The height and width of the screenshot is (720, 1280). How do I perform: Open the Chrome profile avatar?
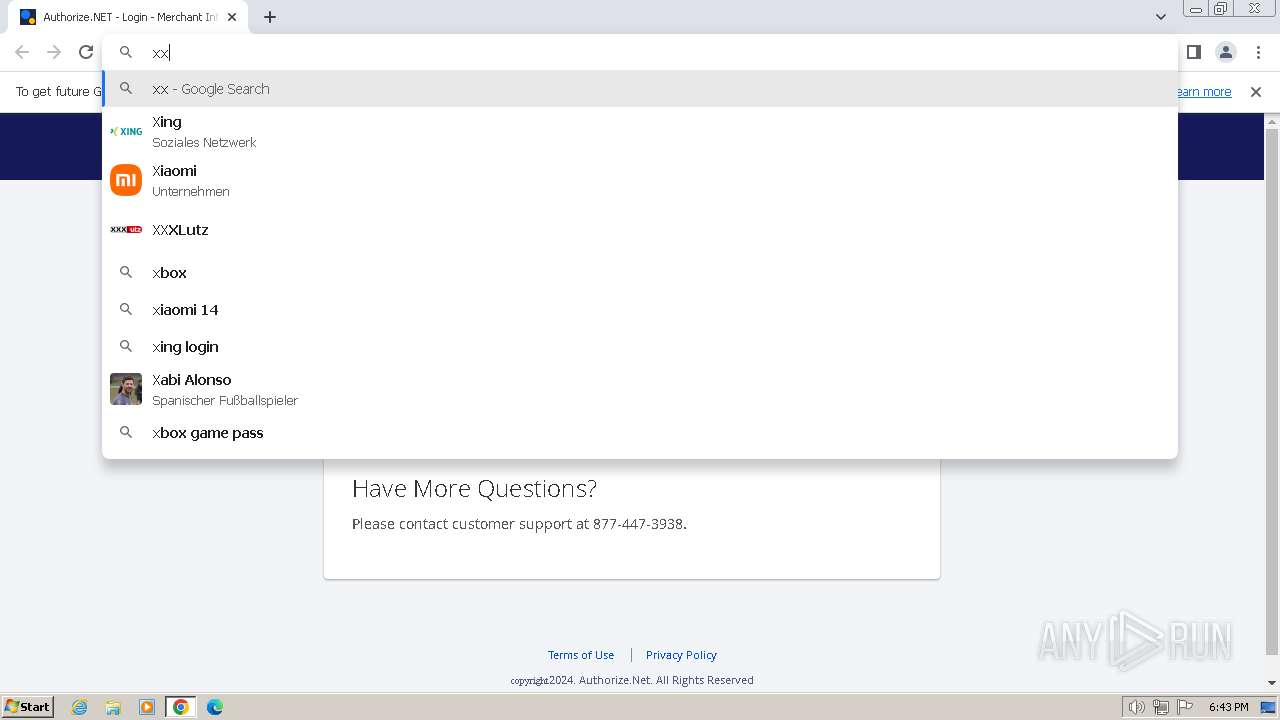coord(1225,52)
